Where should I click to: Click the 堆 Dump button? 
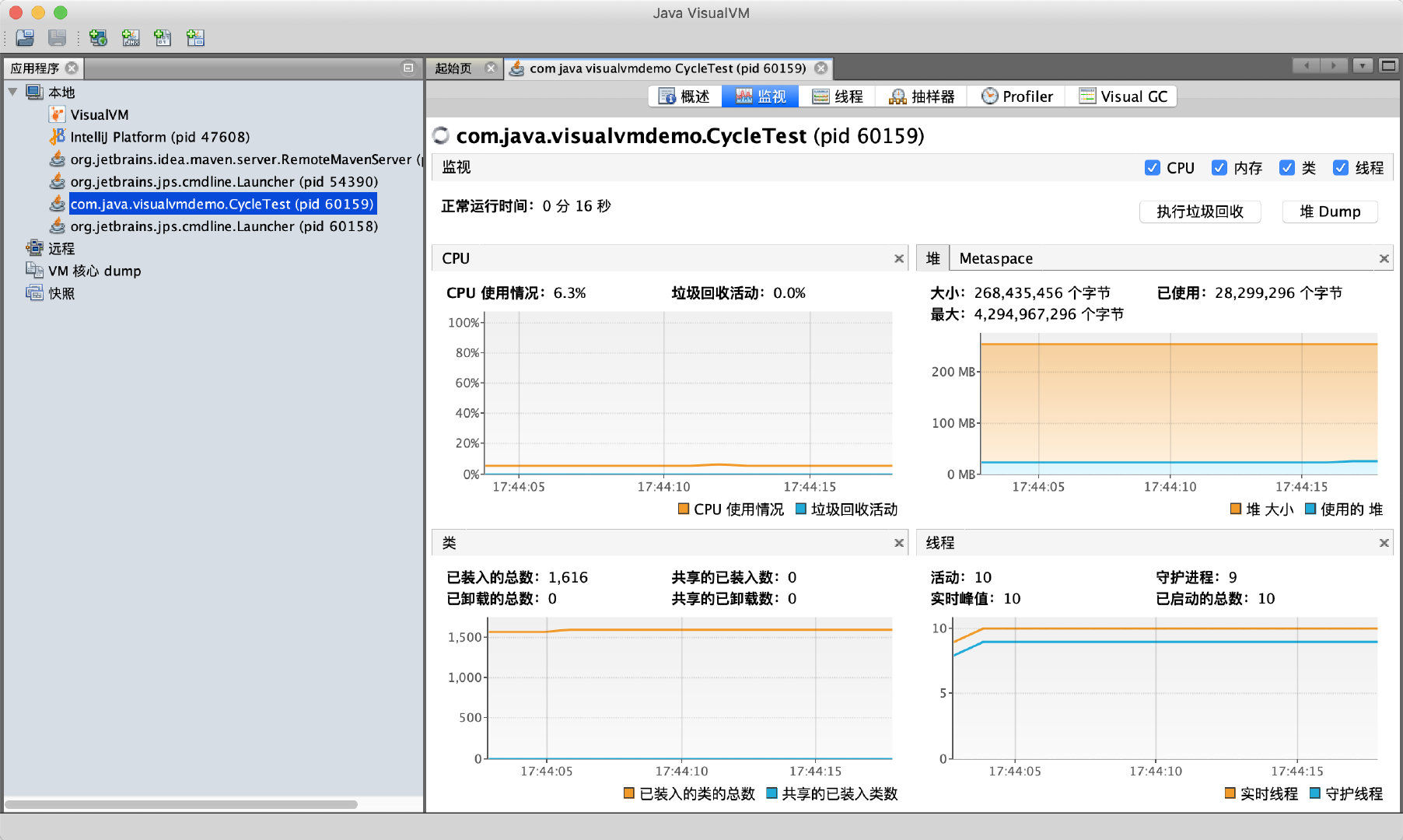[1330, 212]
